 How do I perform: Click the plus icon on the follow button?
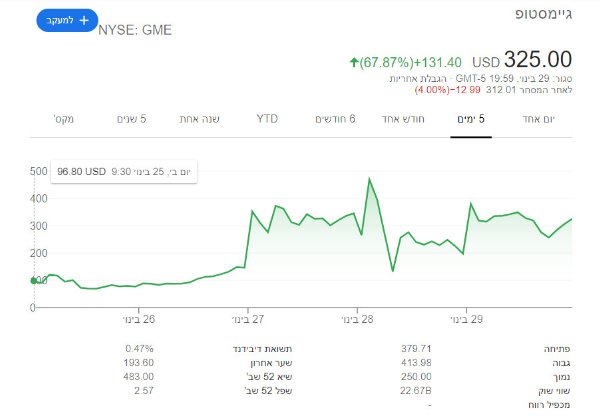(x=84, y=20)
